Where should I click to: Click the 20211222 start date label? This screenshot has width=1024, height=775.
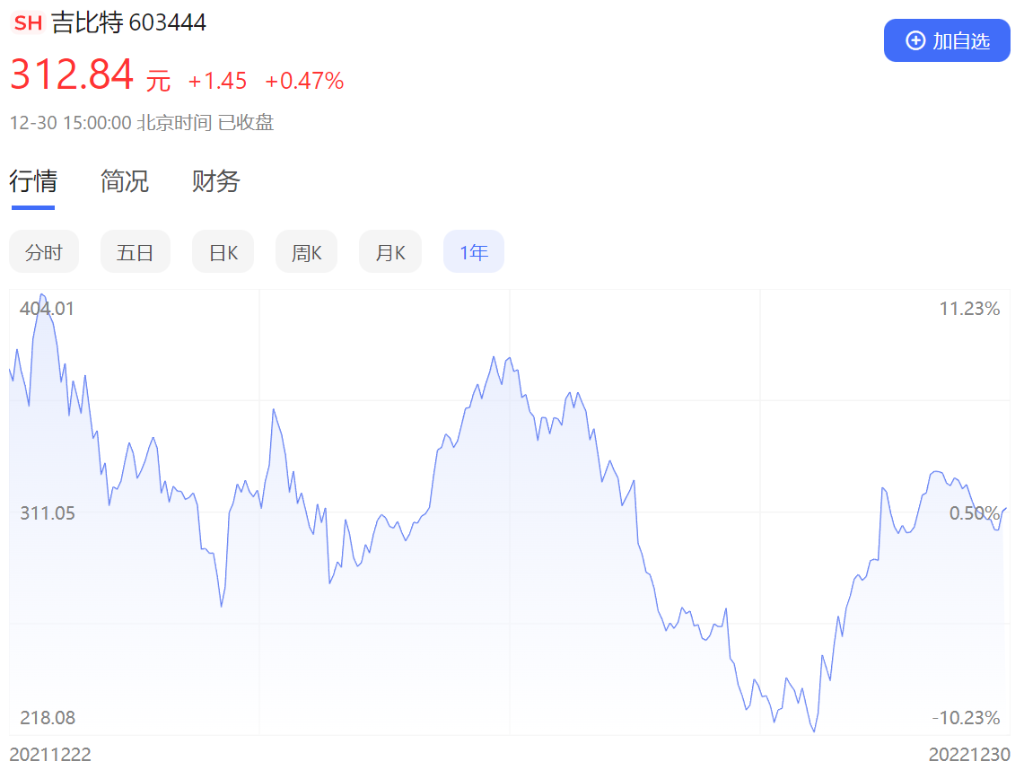(50, 755)
